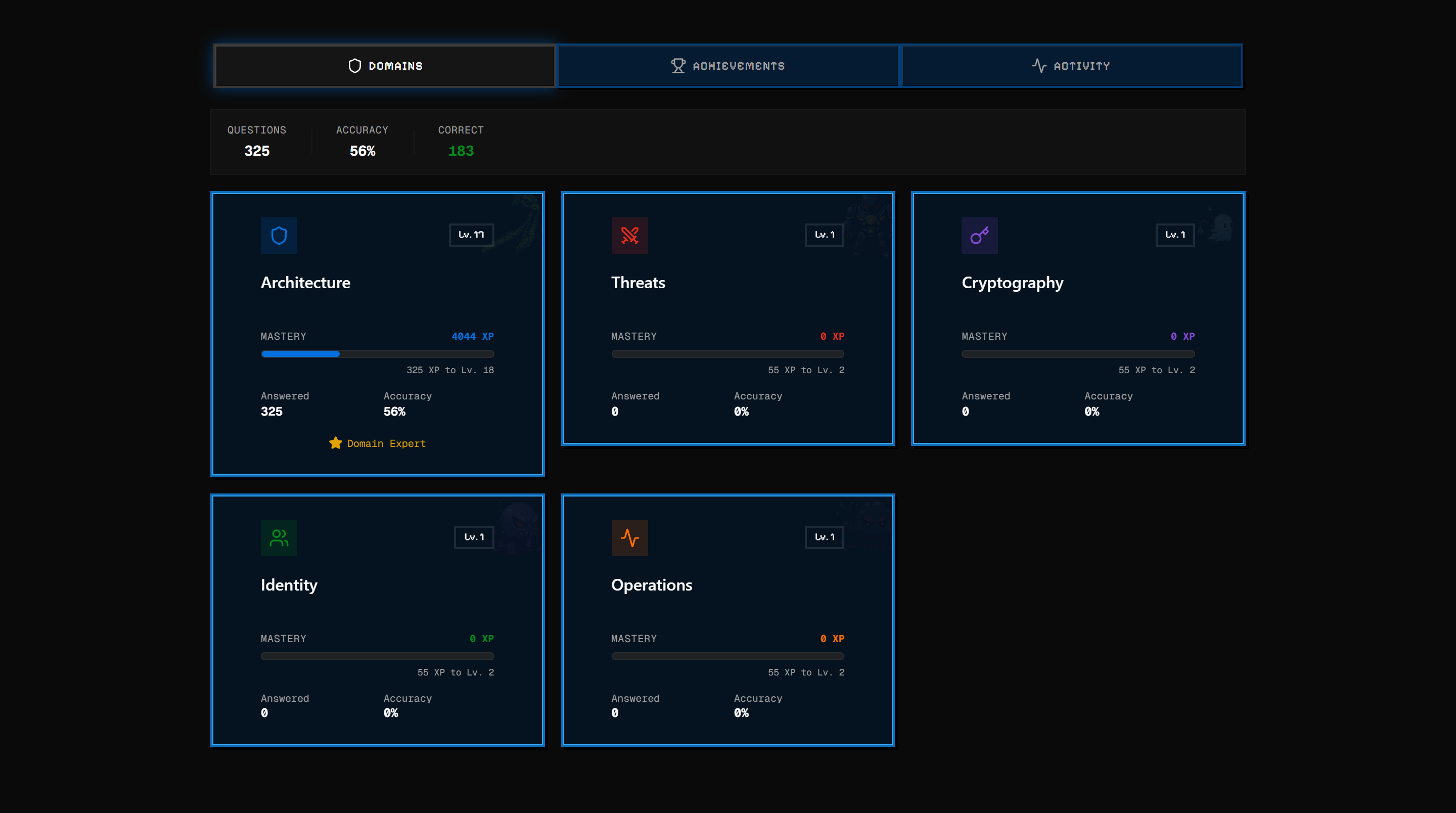Select the Domains tab
Image resolution: width=1456 pixels, height=813 pixels.
384,66
